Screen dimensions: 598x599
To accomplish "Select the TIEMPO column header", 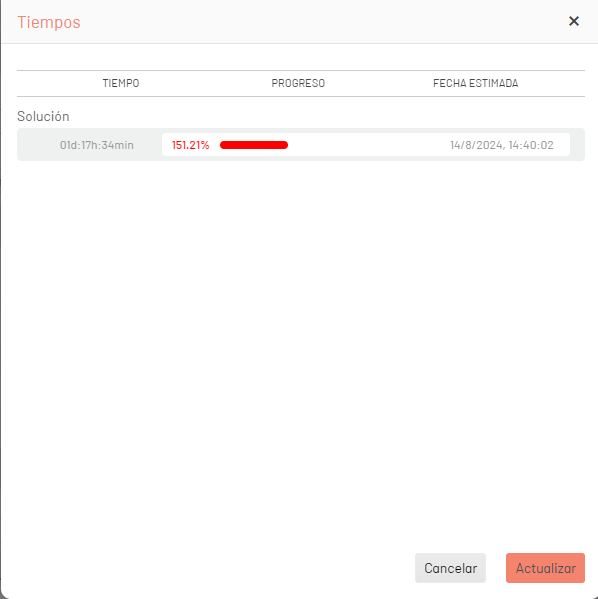I will tap(121, 83).
